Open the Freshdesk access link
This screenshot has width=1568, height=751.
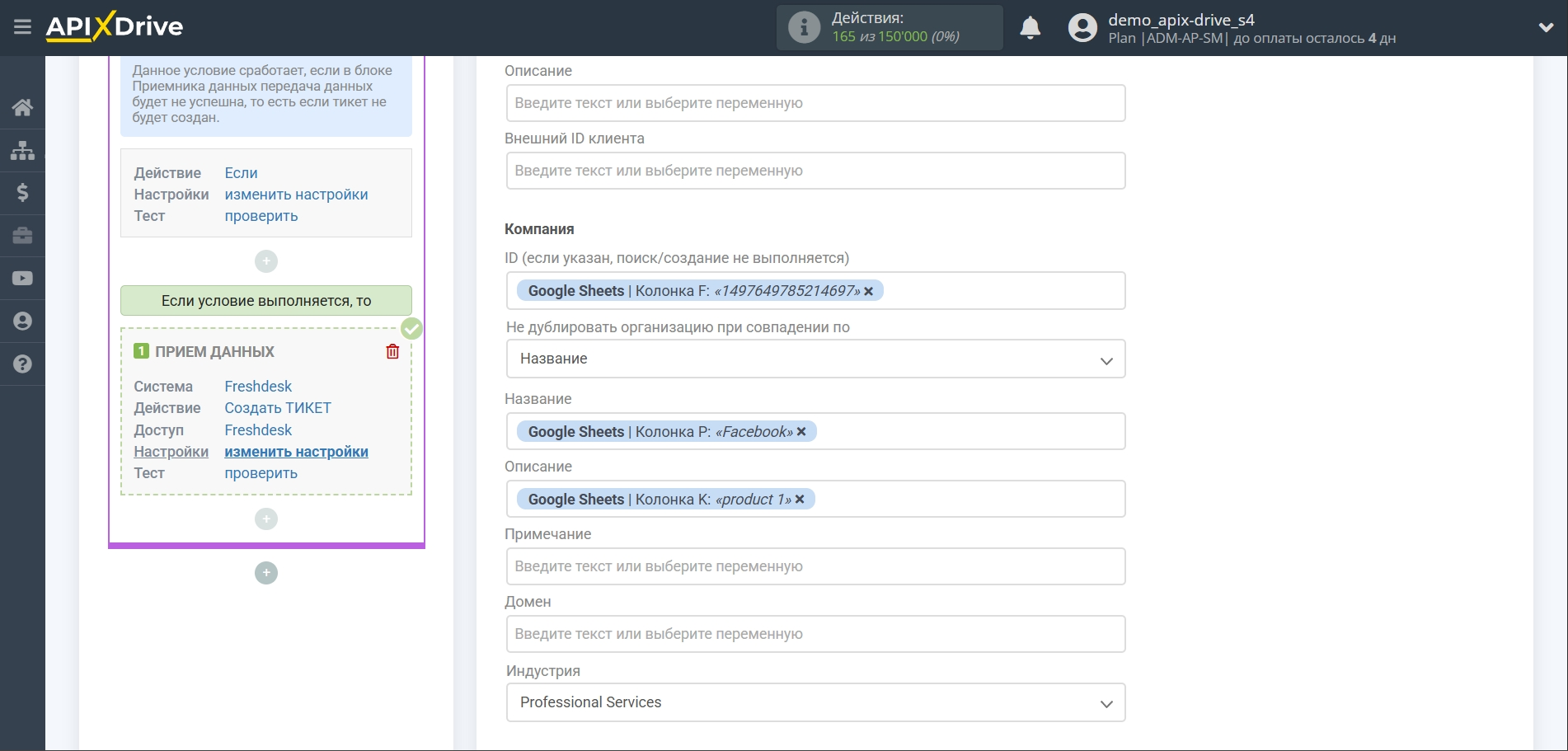tap(258, 430)
